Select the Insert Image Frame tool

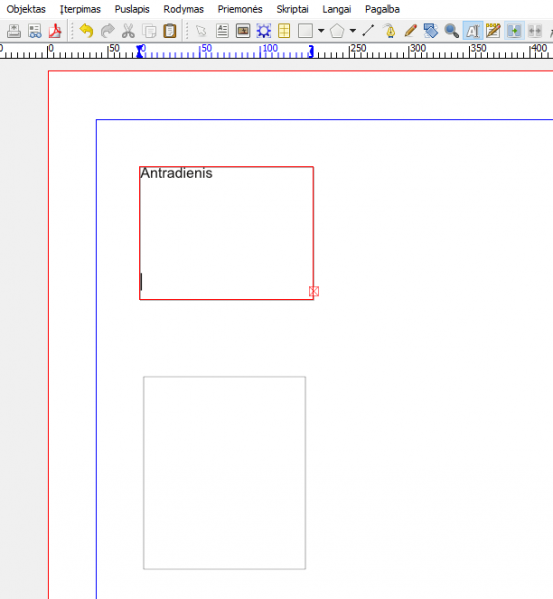(x=243, y=31)
